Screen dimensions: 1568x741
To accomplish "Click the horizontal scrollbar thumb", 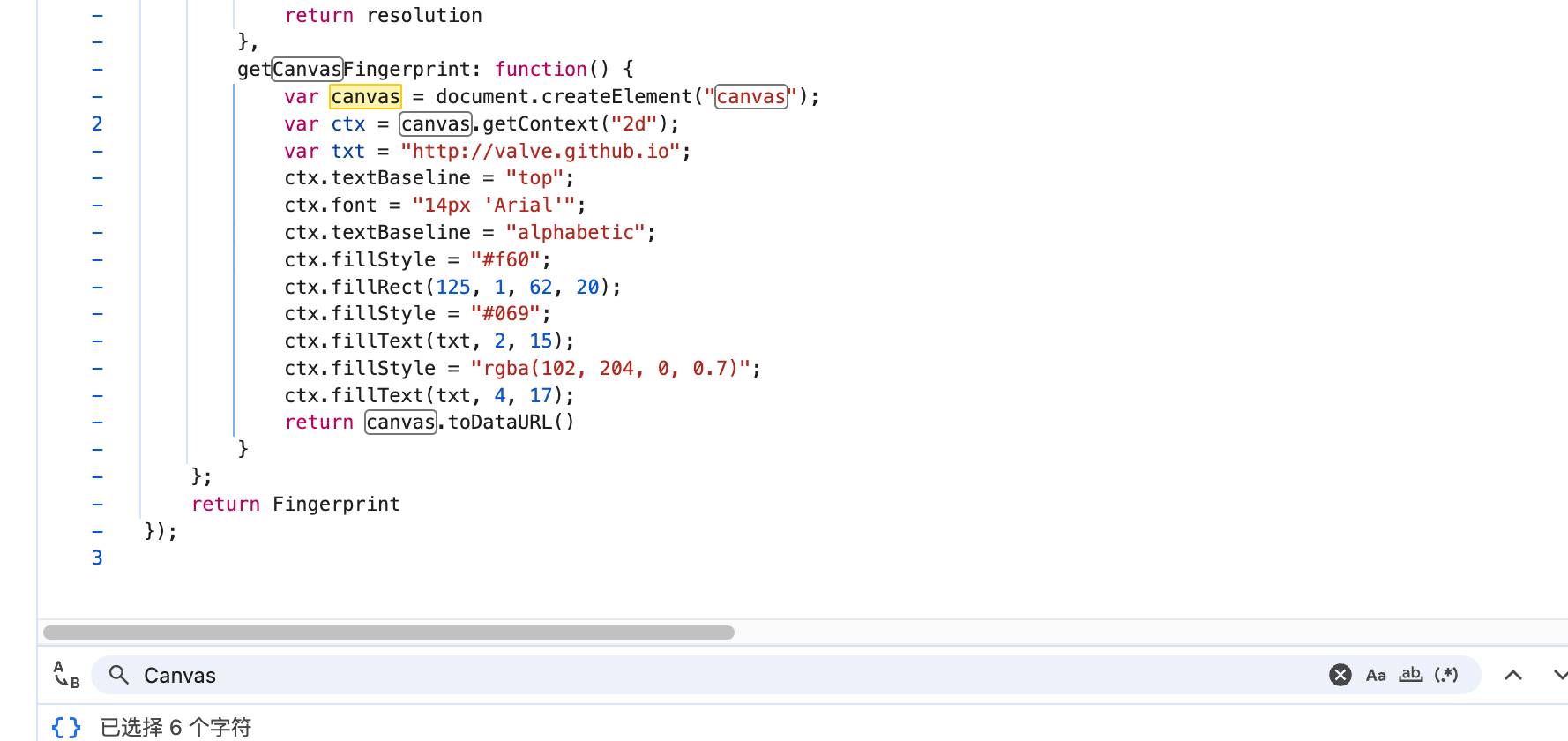I will tap(389, 632).
